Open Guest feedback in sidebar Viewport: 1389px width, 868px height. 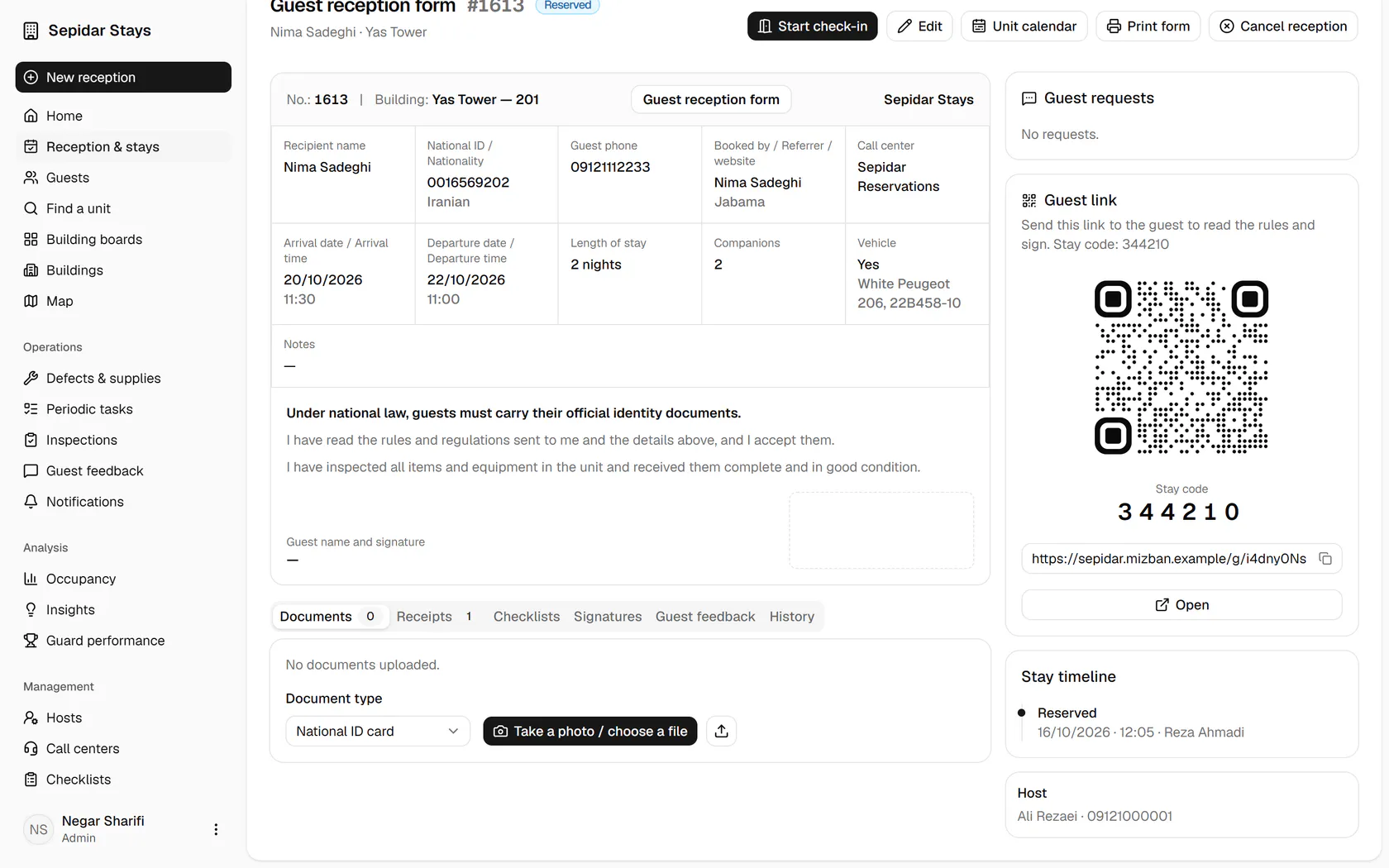(123, 470)
